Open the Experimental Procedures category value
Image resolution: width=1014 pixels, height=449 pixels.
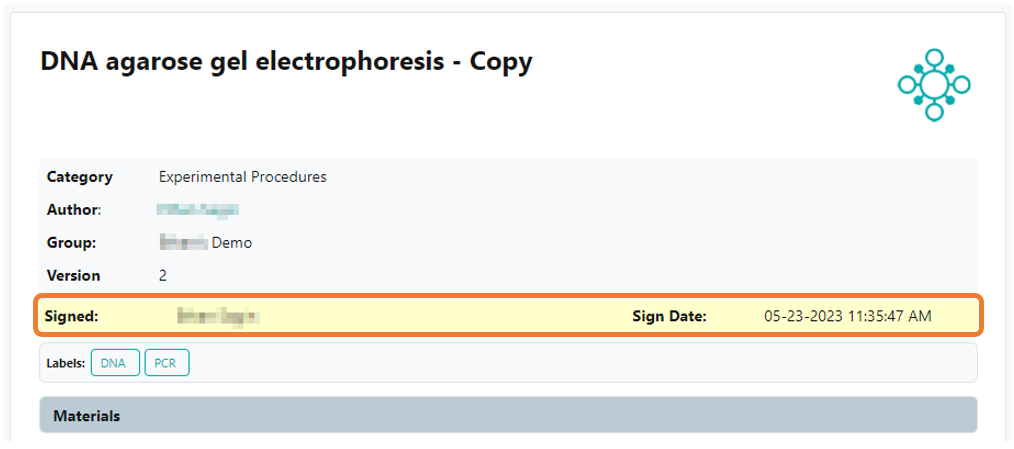pyautogui.click(x=242, y=177)
